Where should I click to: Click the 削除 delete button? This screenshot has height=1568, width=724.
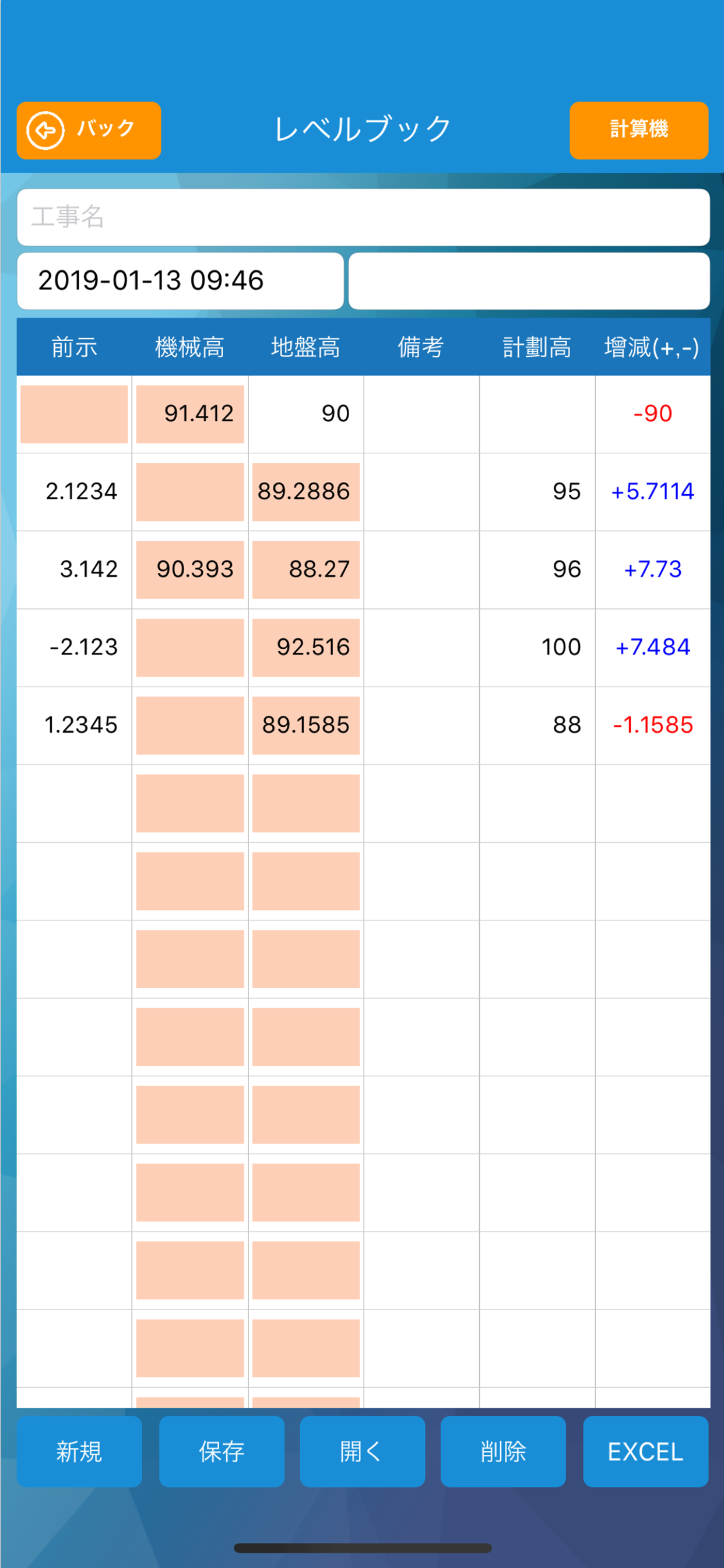coord(503,1452)
